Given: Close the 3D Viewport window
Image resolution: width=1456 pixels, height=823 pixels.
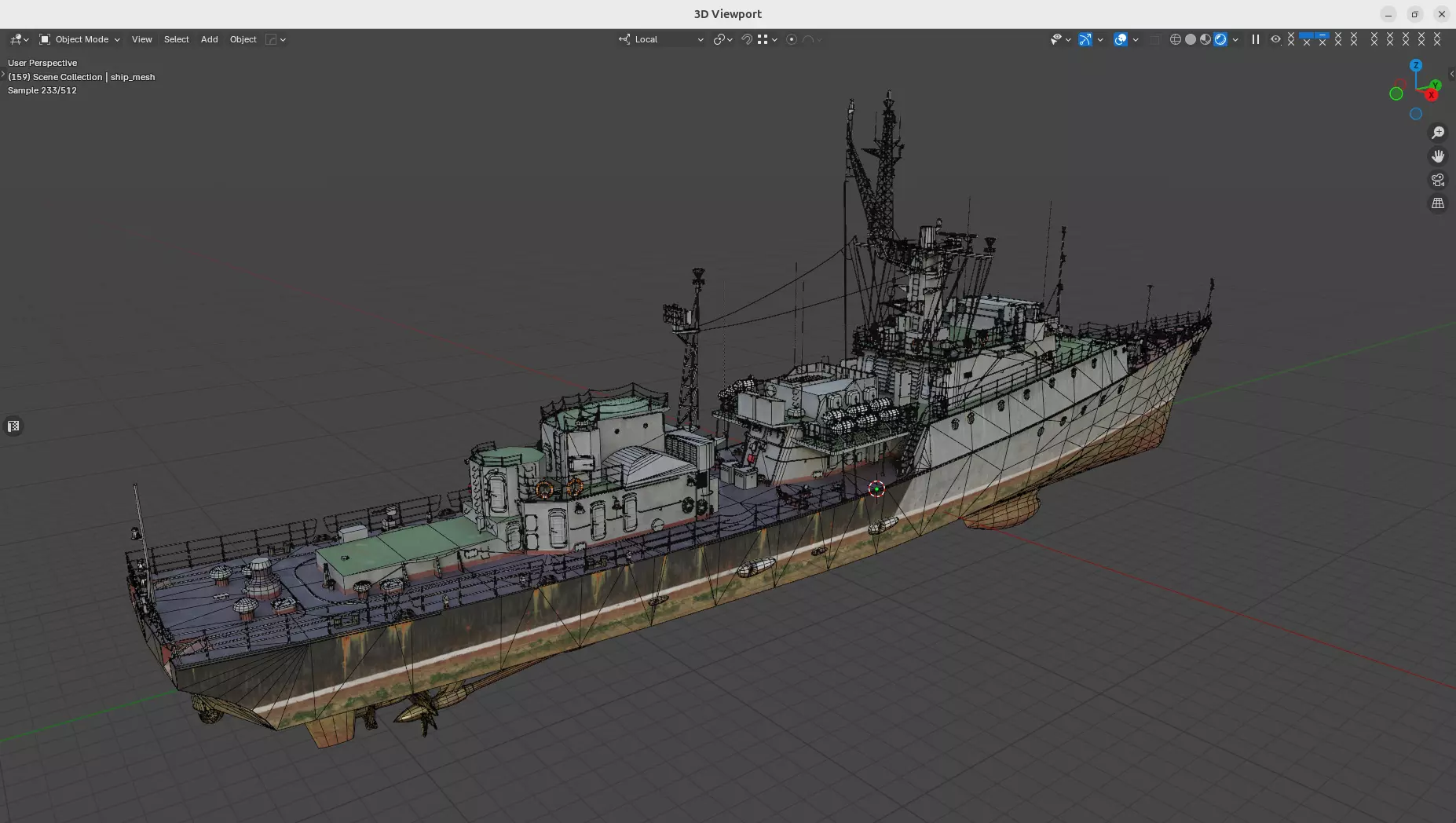Looking at the screenshot, I should tap(1441, 14).
